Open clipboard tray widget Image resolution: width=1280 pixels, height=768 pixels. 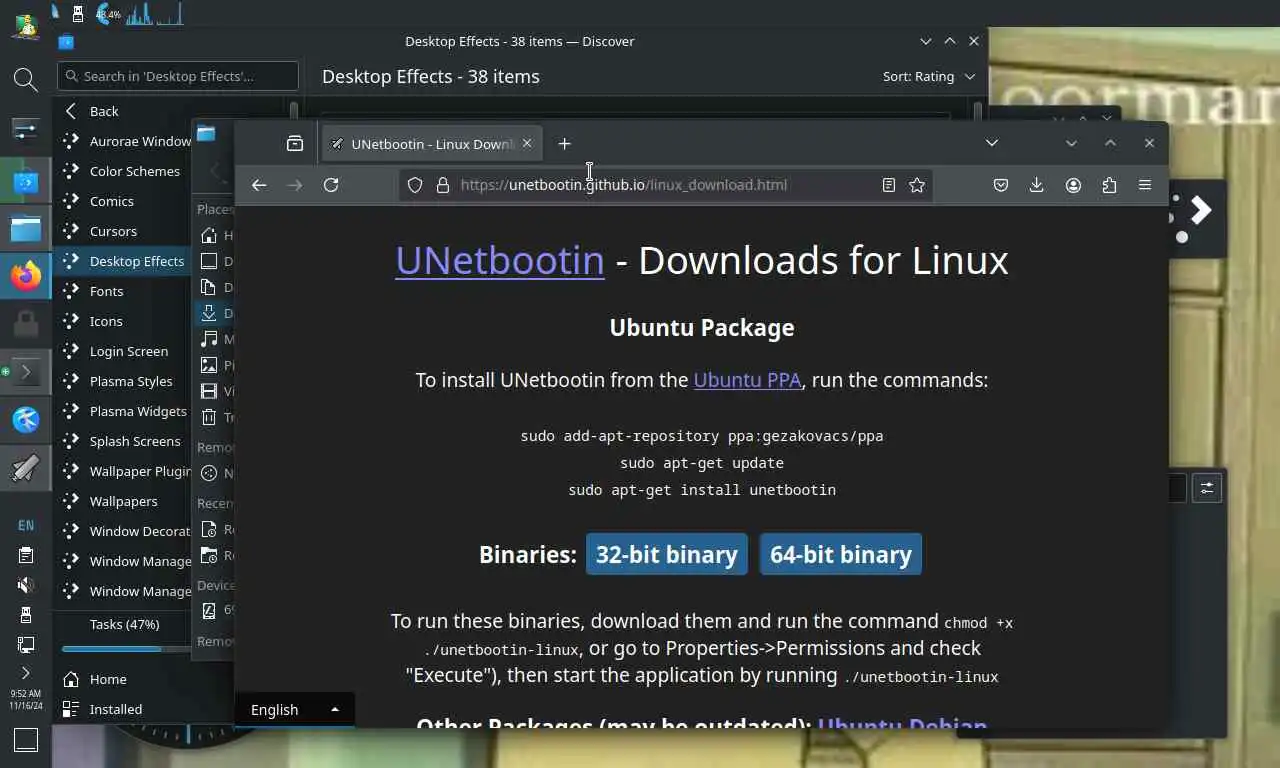pyautogui.click(x=26, y=555)
